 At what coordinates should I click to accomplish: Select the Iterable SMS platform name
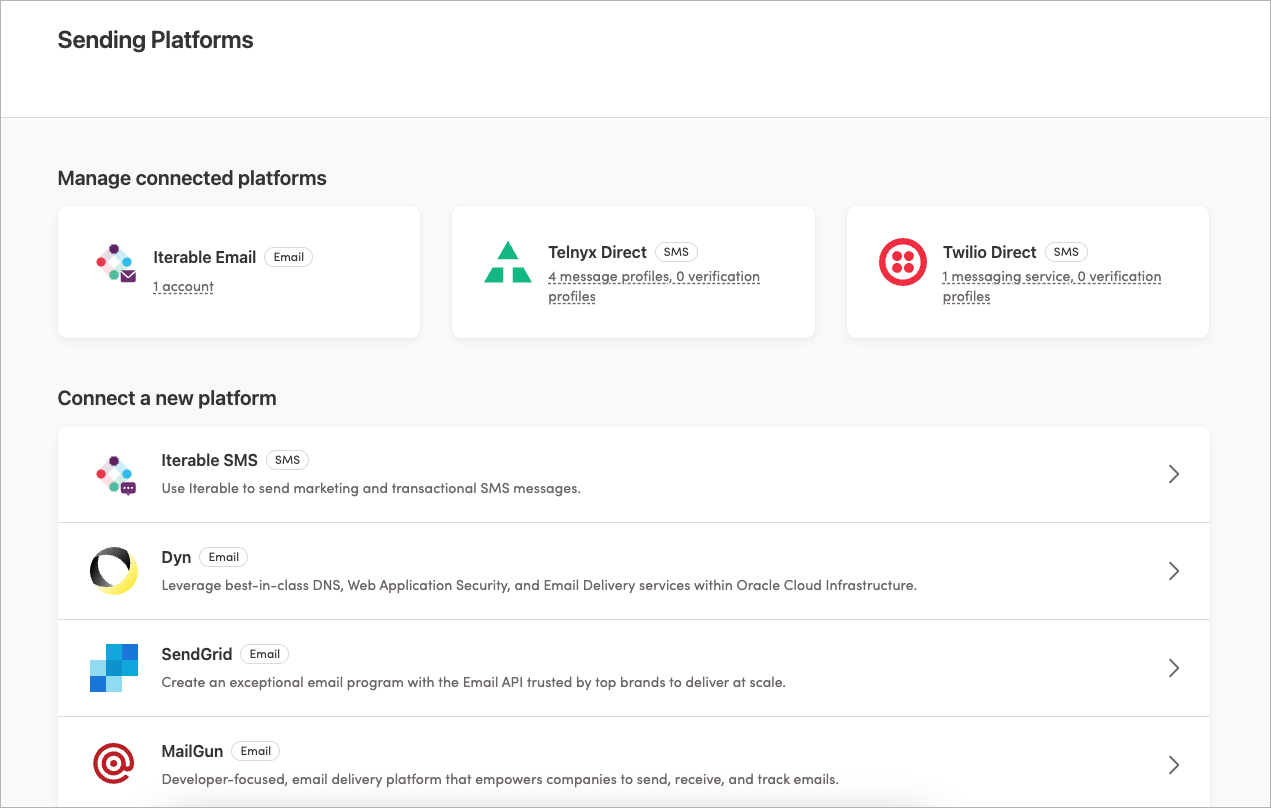coord(210,460)
